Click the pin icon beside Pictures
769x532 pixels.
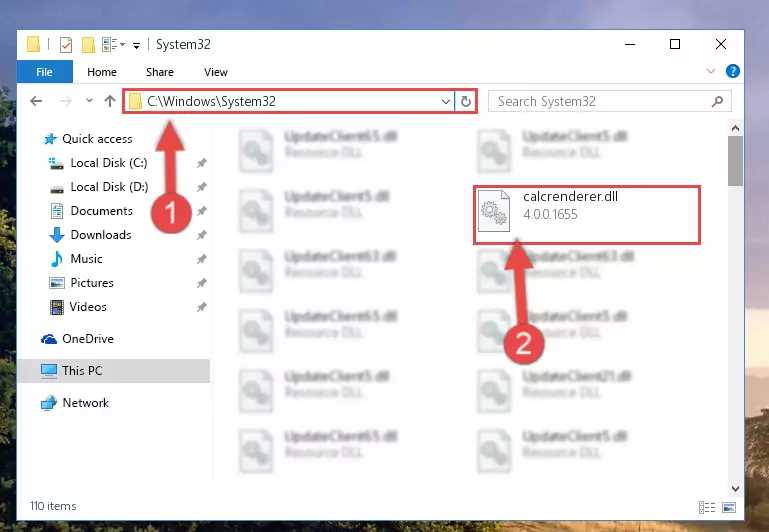202,283
